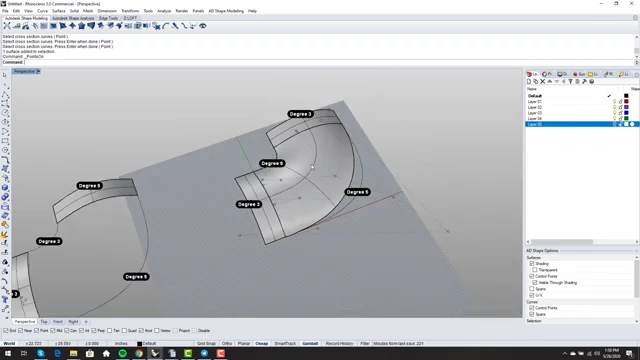
Task: Toggle Planar in status bar
Action: tap(244, 344)
